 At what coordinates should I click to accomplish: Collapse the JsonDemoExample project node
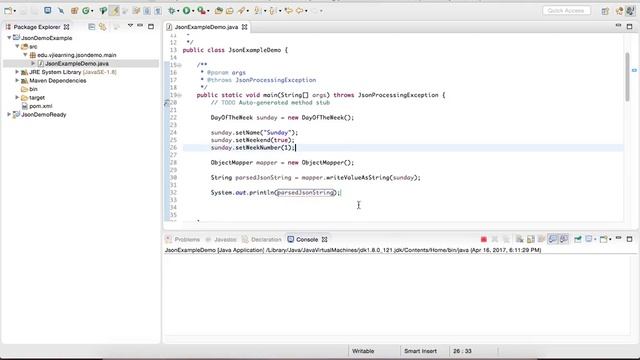[9, 38]
